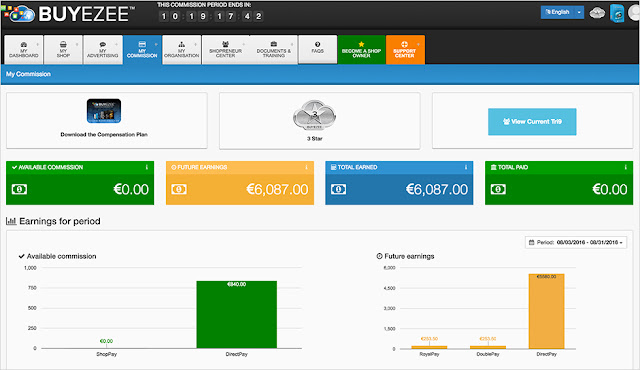Download the Compensation Plan thumbnail

tap(104, 111)
